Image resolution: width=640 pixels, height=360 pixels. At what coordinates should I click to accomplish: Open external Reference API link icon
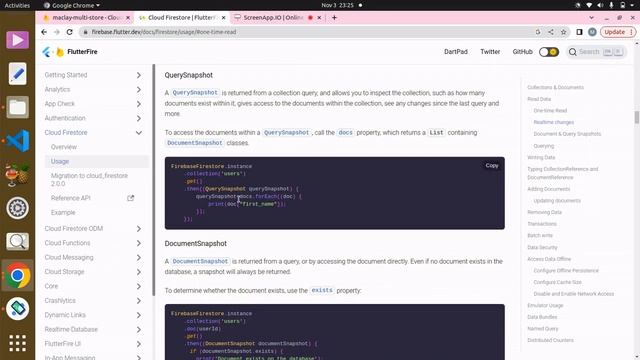click(x=131, y=198)
